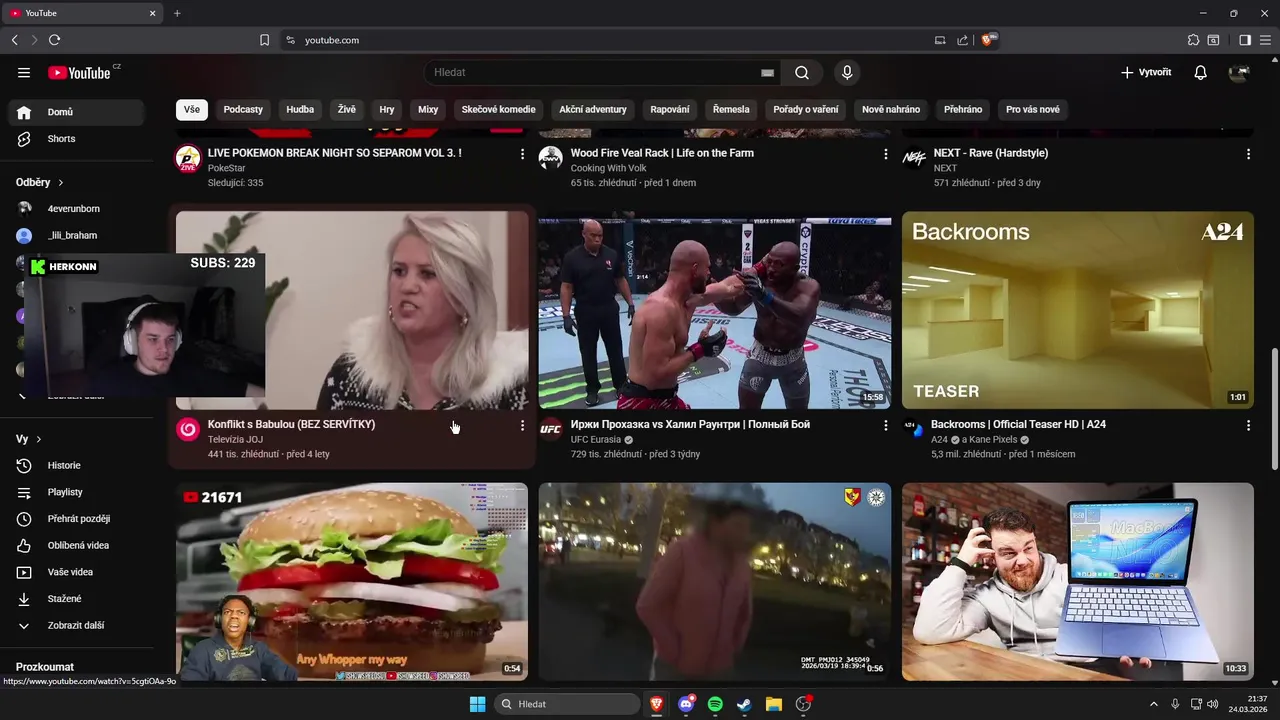Image resolution: width=1280 pixels, height=720 pixels.
Task: Open options menu for LIVE POKEMON BREAK NIGHT video
Action: click(x=522, y=154)
